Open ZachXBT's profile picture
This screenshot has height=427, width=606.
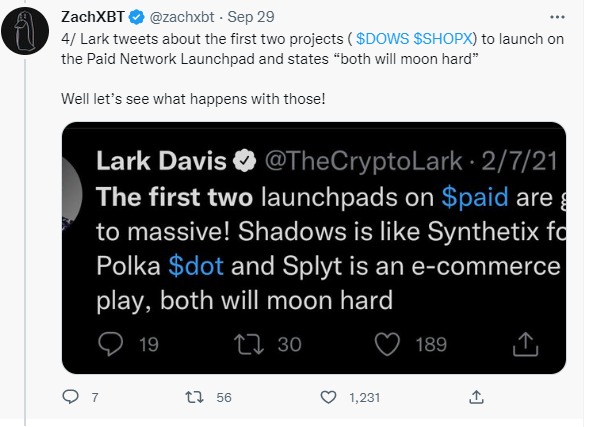point(29,30)
